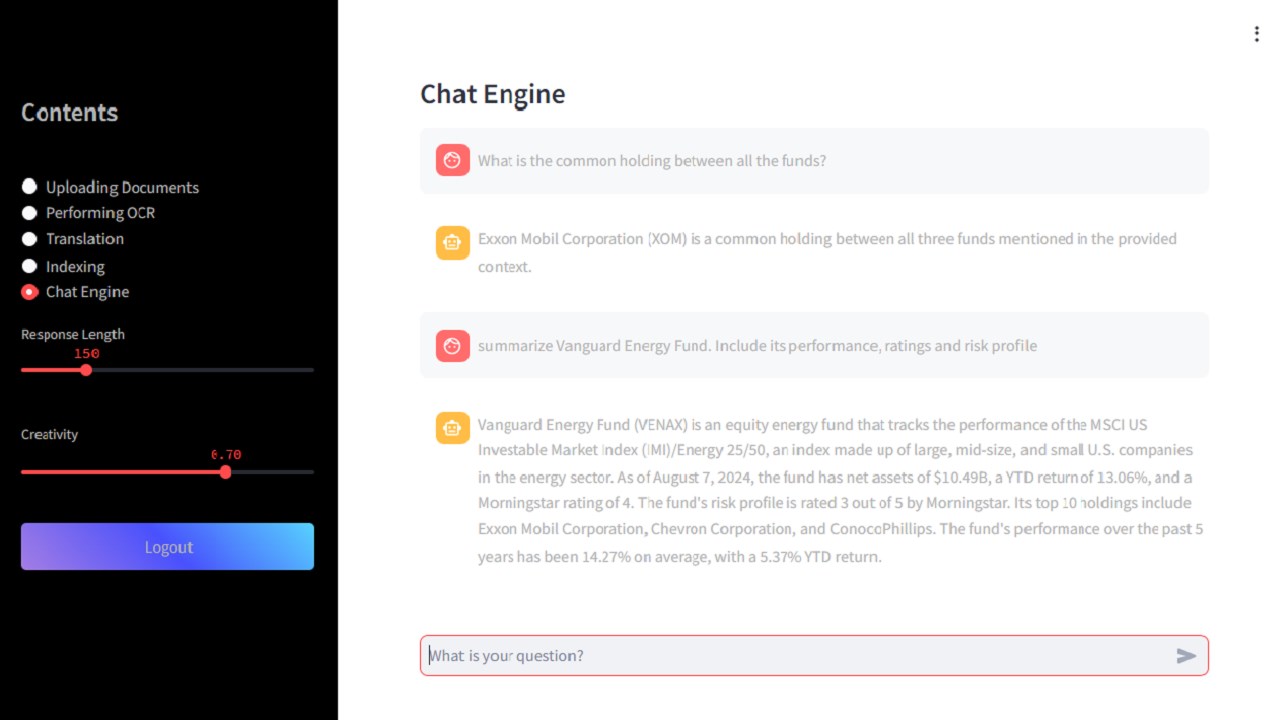Click the Exxon Mobil answer text

coord(827,253)
